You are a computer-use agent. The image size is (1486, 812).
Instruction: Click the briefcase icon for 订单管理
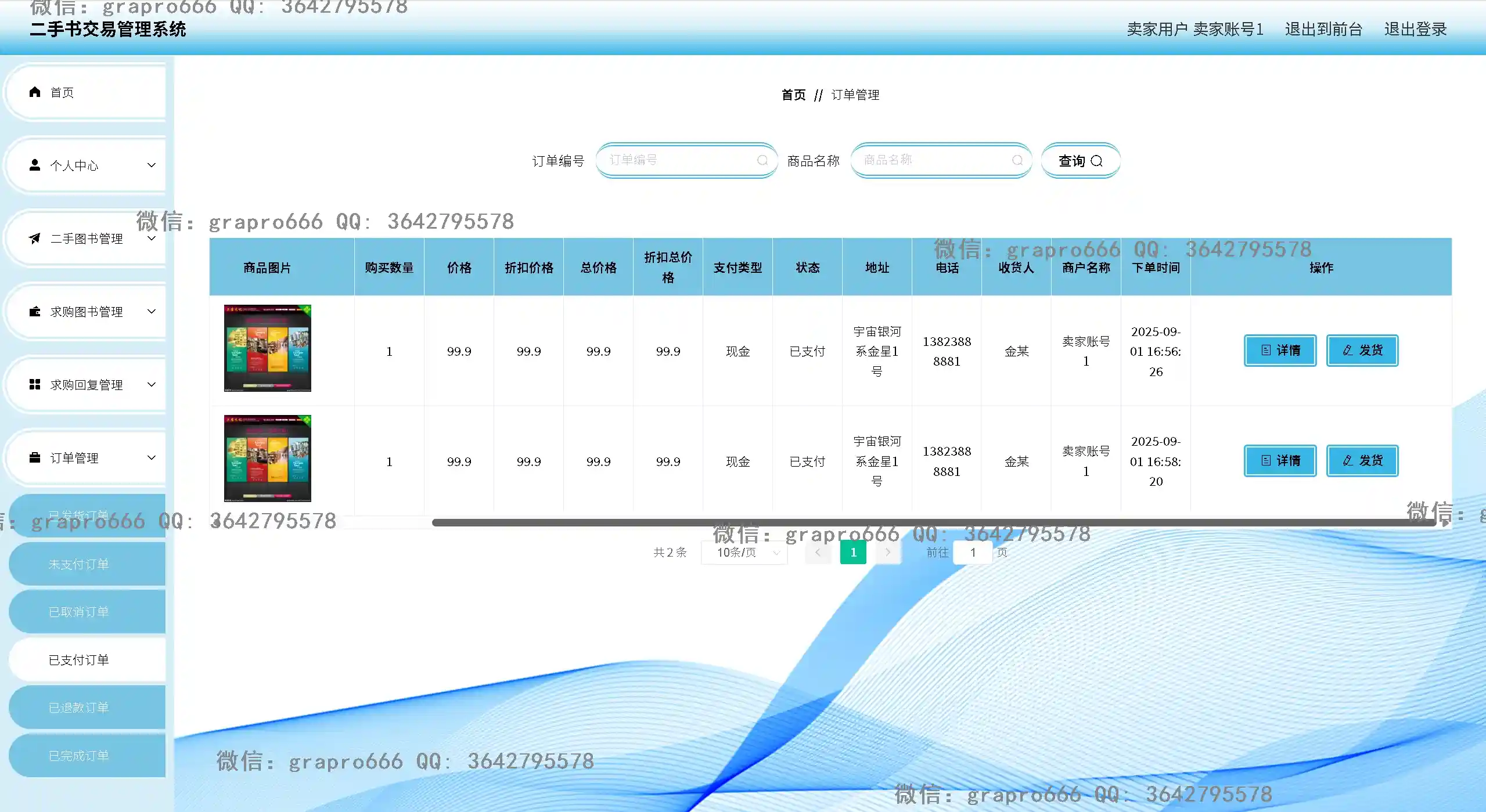click(35, 458)
